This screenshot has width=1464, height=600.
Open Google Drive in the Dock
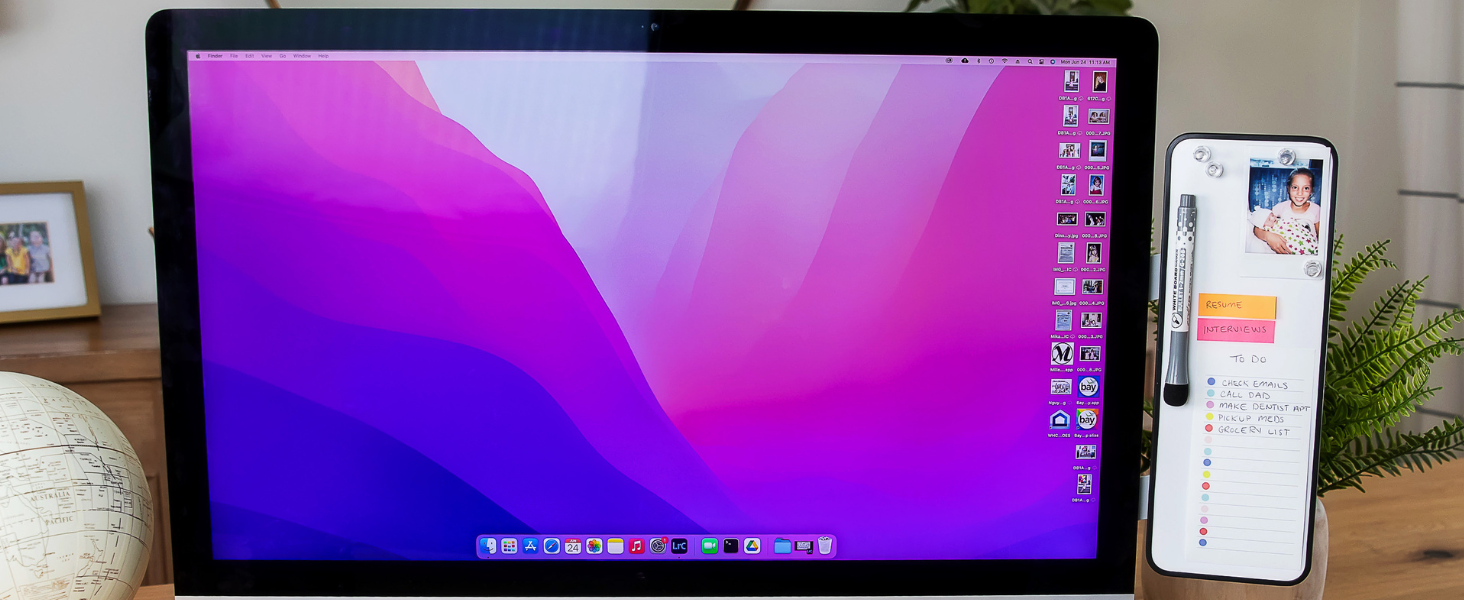(x=752, y=546)
